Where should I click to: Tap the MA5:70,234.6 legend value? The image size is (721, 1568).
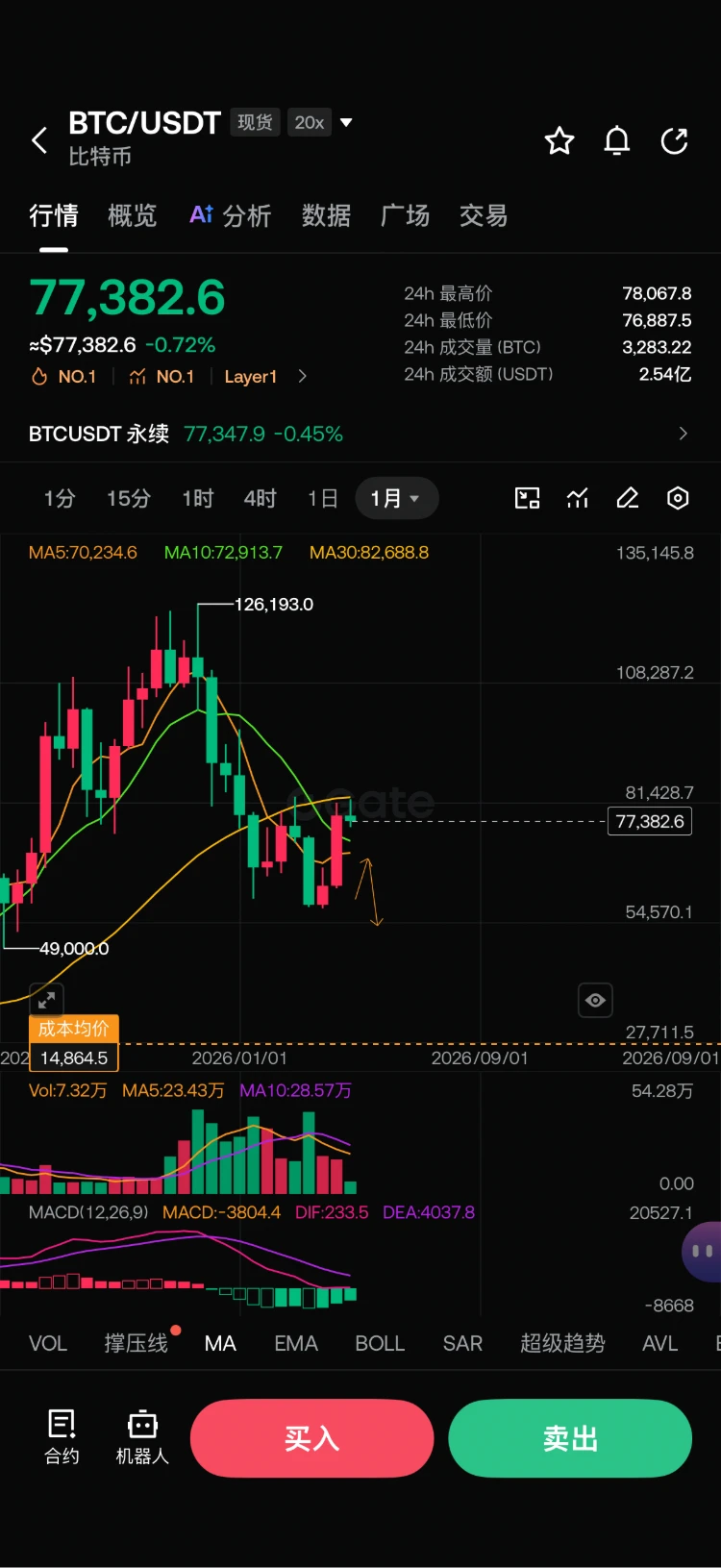[x=83, y=553]
